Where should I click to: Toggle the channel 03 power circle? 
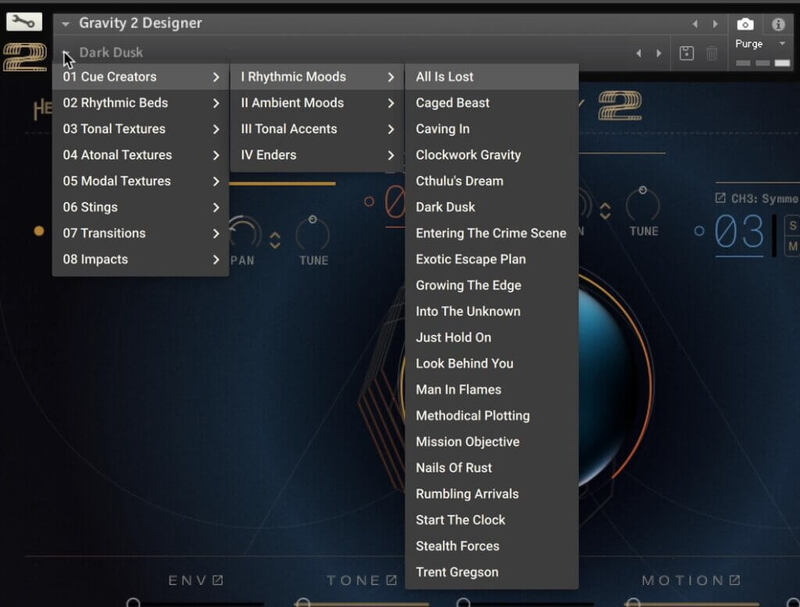coord(699,231)
